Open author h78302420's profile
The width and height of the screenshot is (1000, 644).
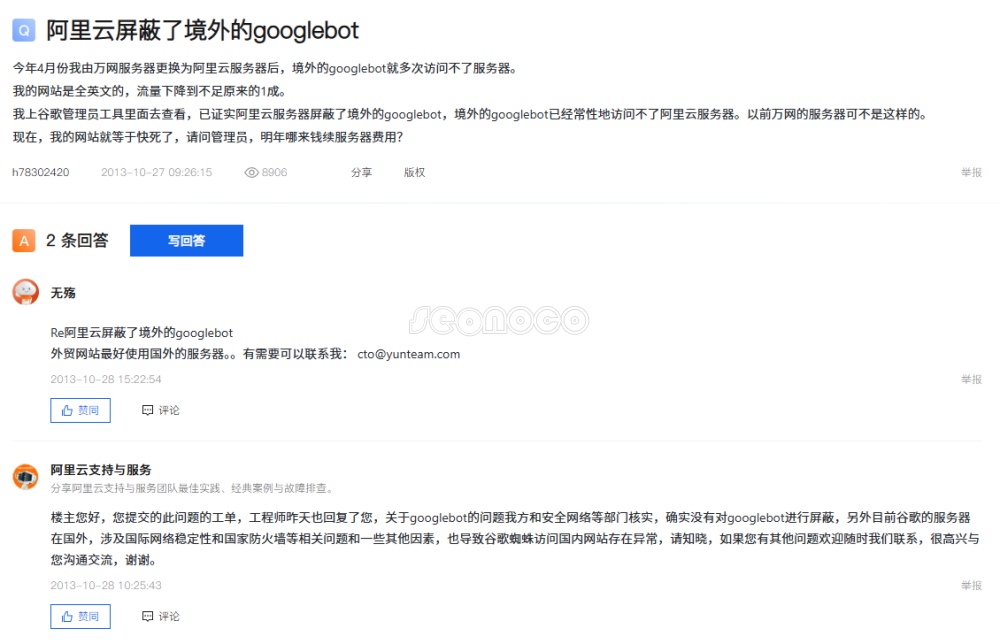[x=41, y=172]
